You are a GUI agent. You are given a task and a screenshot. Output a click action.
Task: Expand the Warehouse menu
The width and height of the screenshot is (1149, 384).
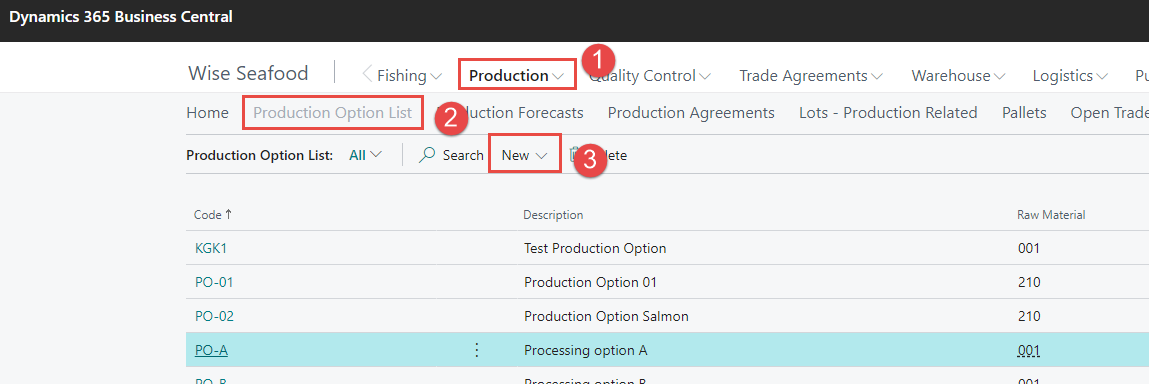coord(958,75)
